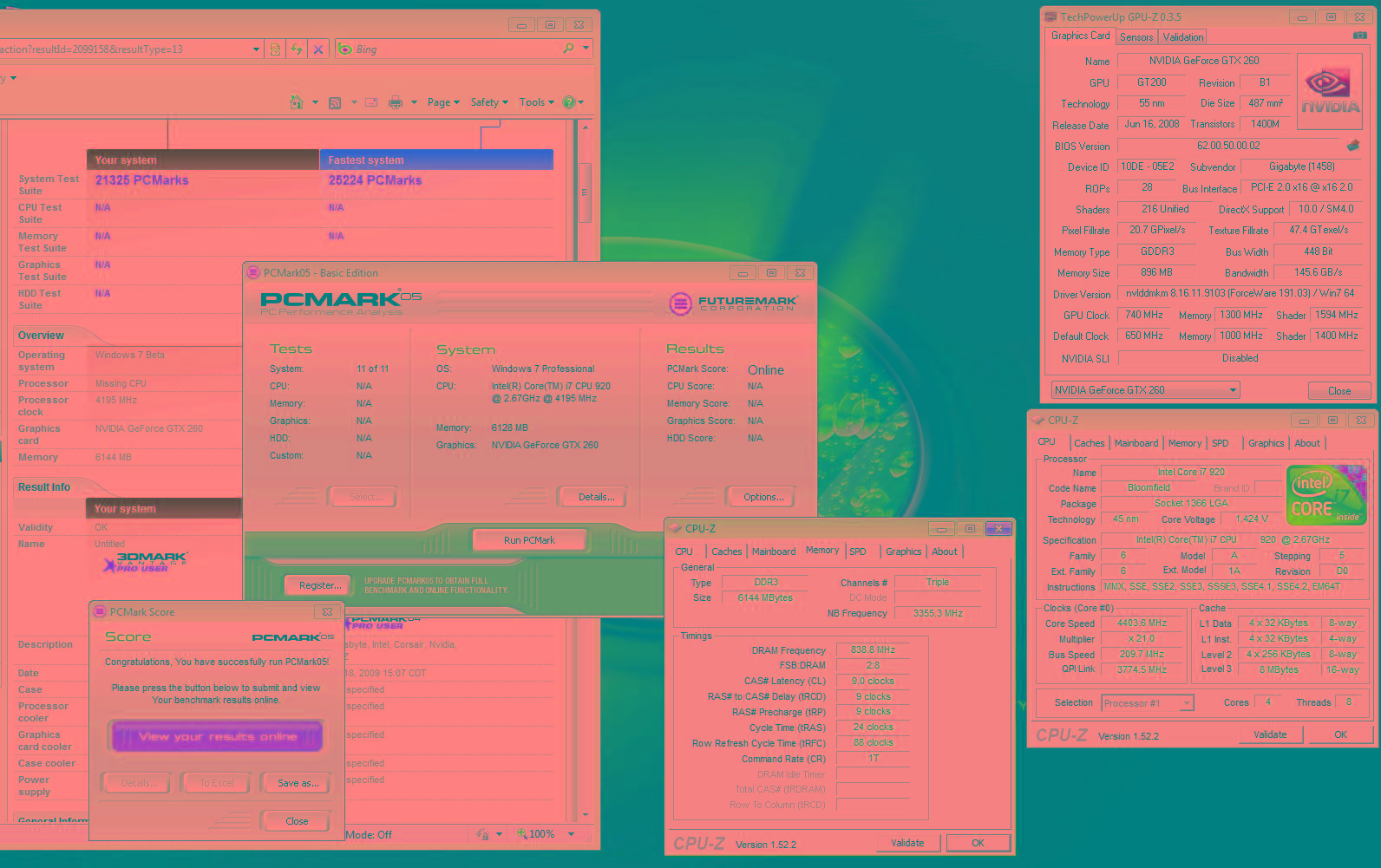Click the Print icon in browser command bar

pyautogui.click(x=396, y=102)
